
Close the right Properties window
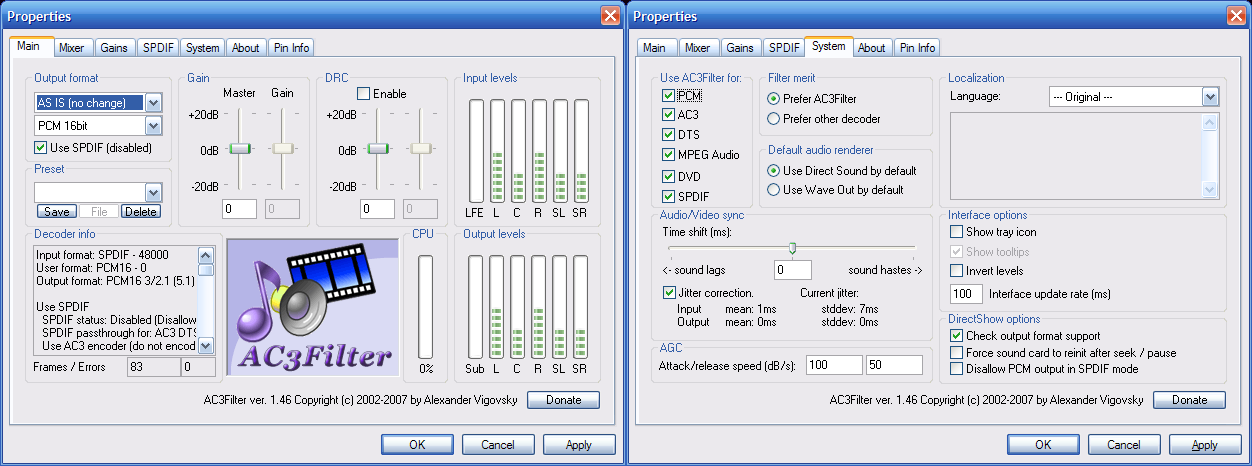(x=1236, y=16)
